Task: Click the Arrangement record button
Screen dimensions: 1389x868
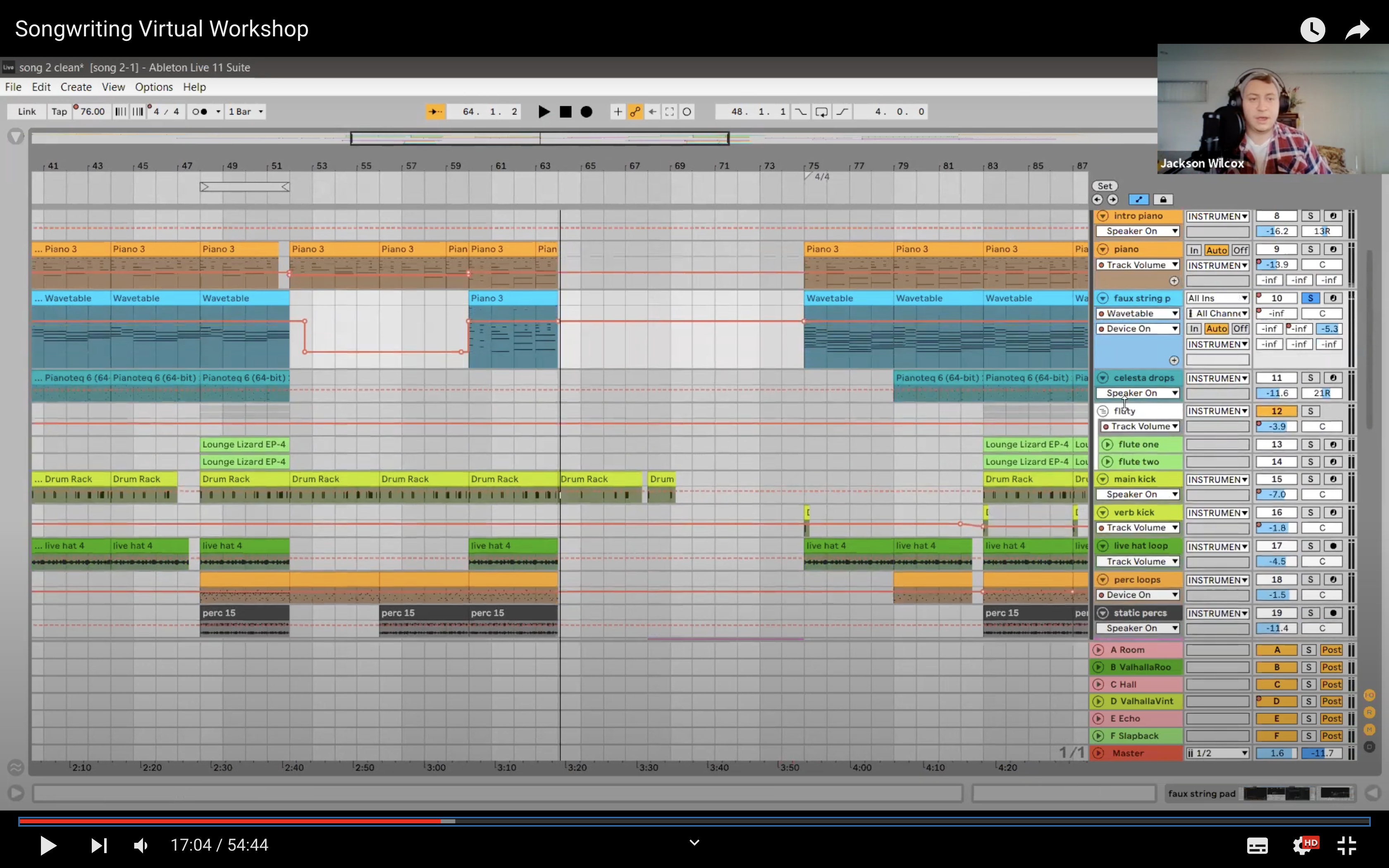Action: pos(586,111)
